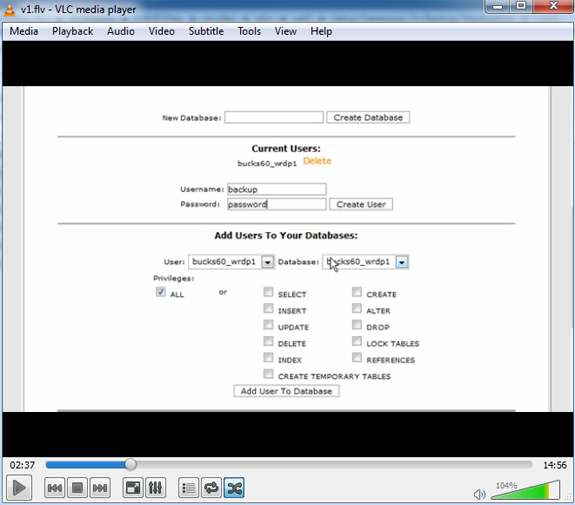
Task: Seek later in the timeline bar
Action: tap(334, 465)
